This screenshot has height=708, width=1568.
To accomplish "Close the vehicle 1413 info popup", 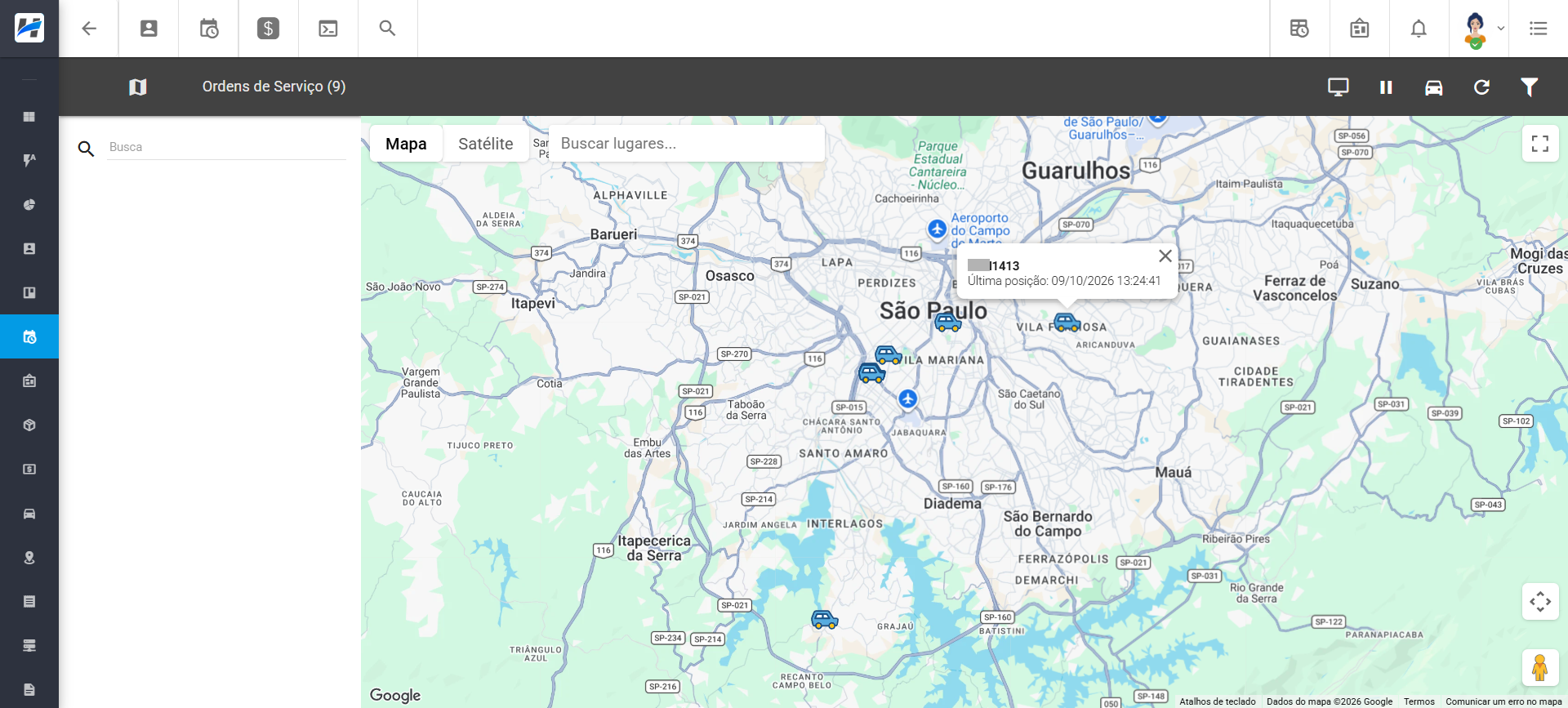I will tap(1165, 256).
